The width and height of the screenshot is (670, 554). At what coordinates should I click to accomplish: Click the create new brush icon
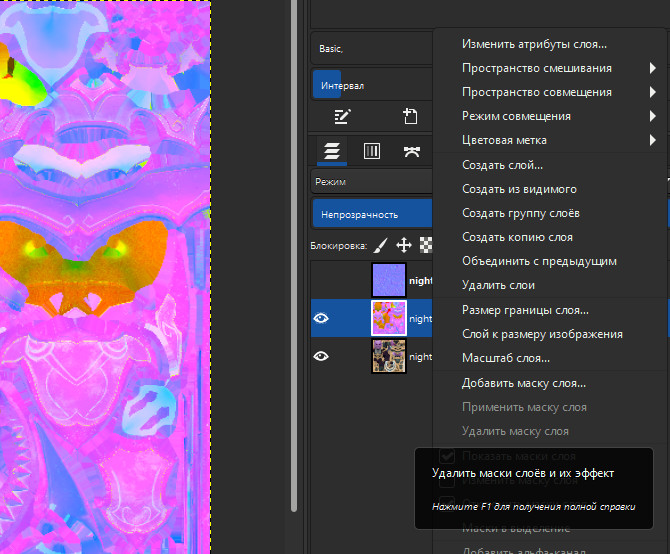click(410, 116)
